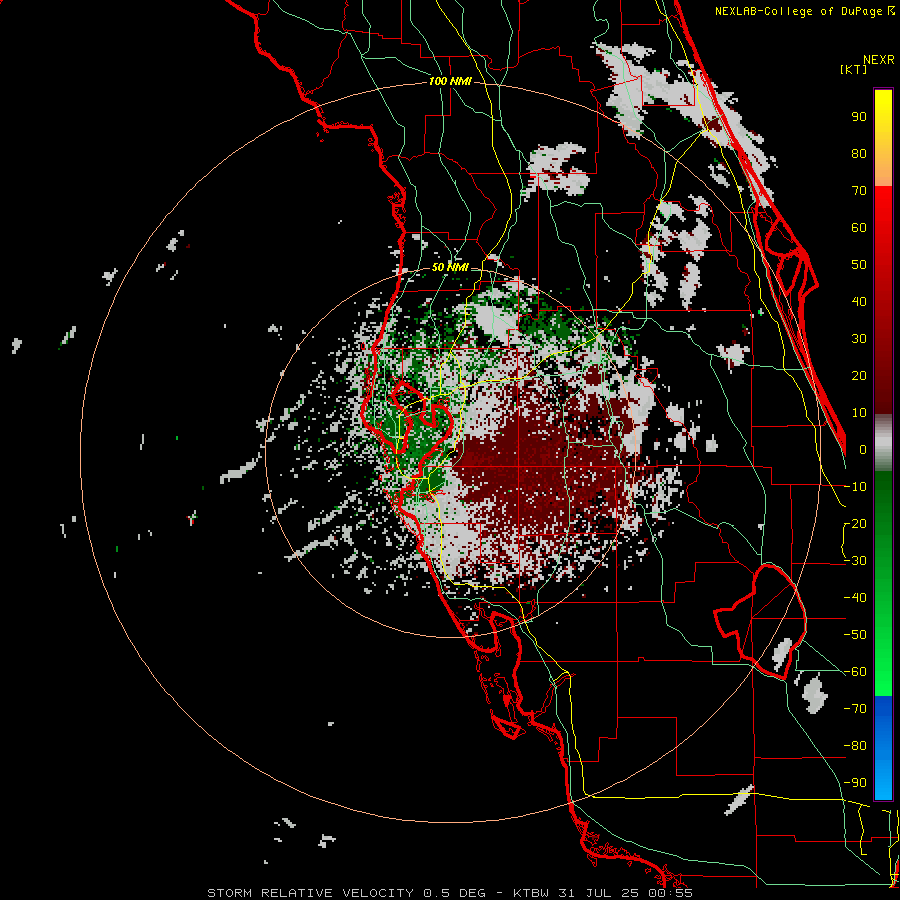Click the STORM RELATIVE VELOCITY caption text
The width and height of the screenshot is (900, 900).
coord(311,893)
